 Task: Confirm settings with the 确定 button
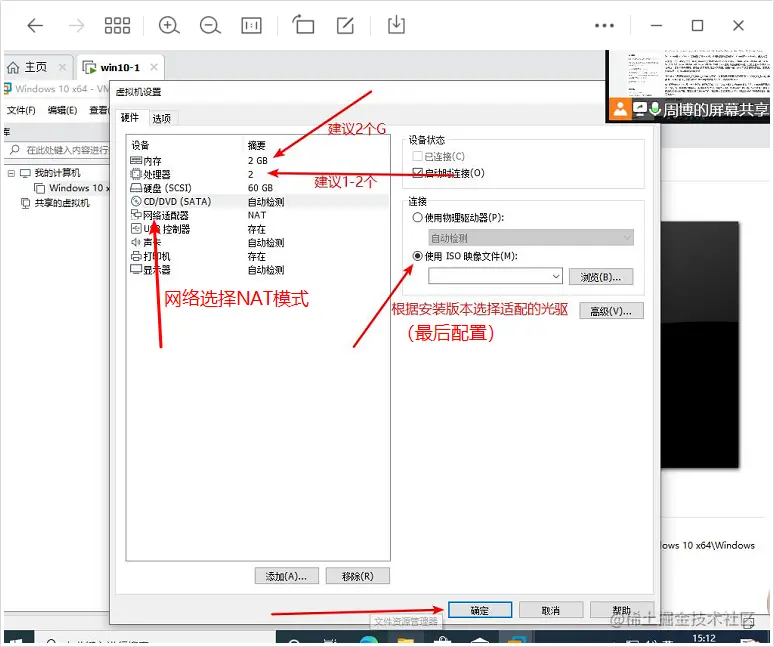pyautogui.click(x=480, y=610)
